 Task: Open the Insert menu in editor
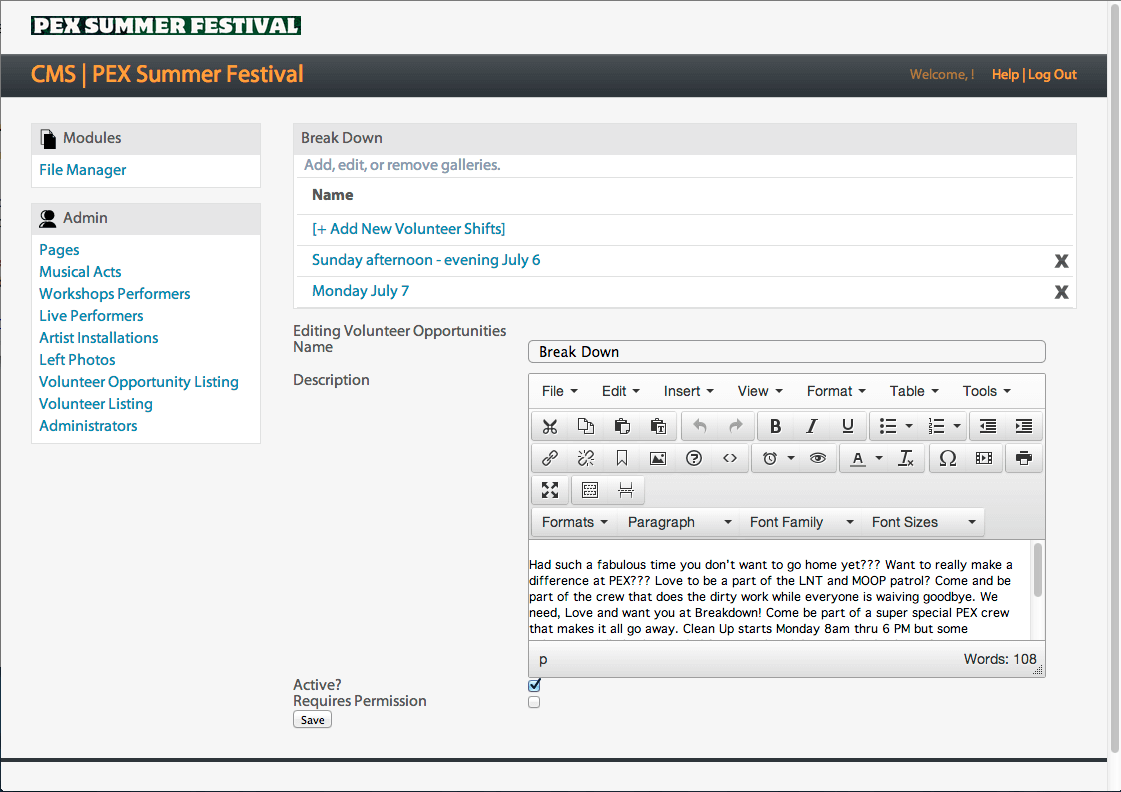tap(688, 391)
